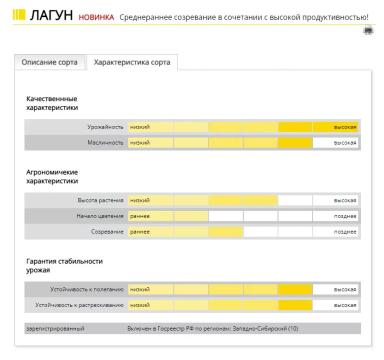Click высокая cell in Устойчивость к полеганию bar

click(x=335, y=289)
